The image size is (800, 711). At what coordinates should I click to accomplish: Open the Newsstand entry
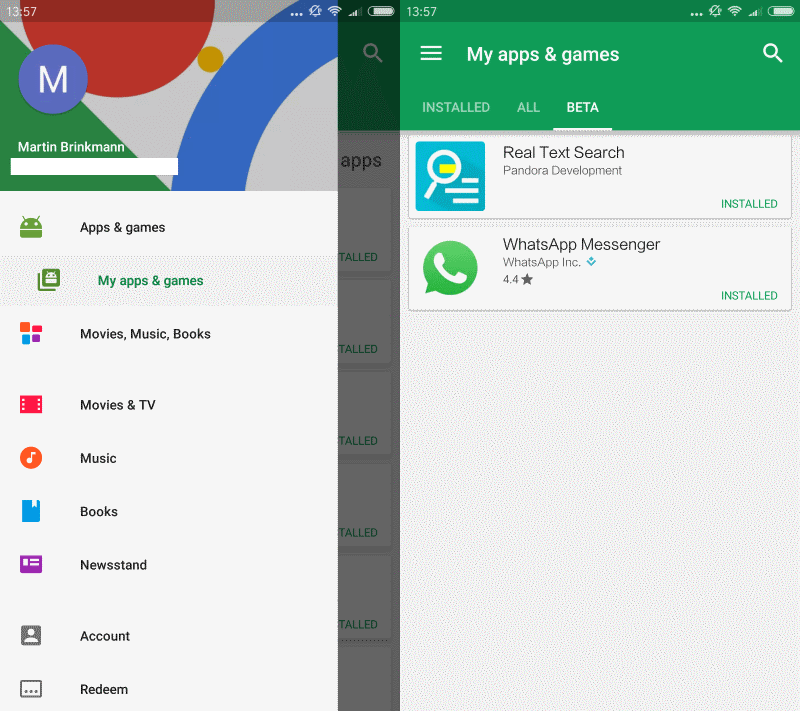point(169,564)
